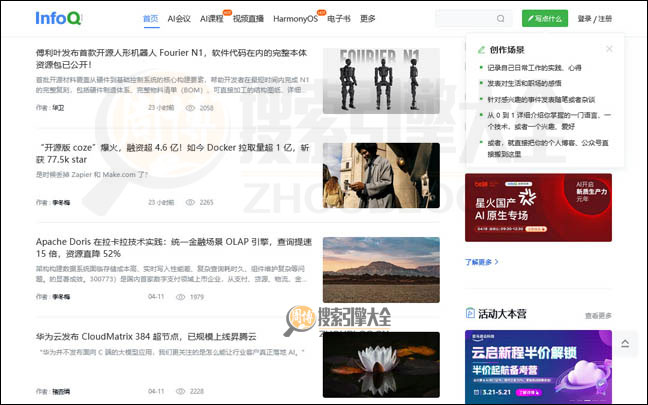Click the eye icon beside 2058 views

coord(190,108)
